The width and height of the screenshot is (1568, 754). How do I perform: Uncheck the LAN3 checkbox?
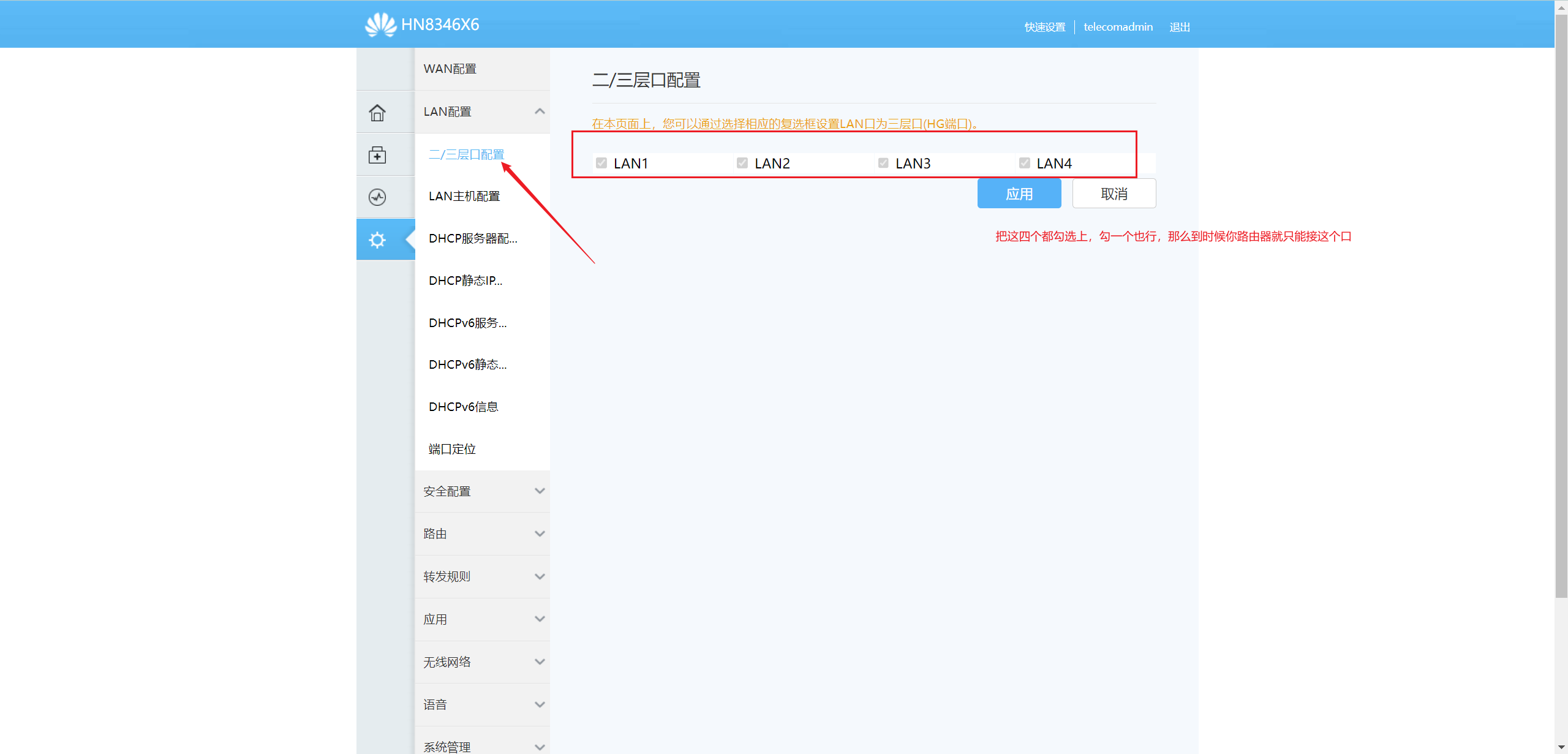pos(883,163)
